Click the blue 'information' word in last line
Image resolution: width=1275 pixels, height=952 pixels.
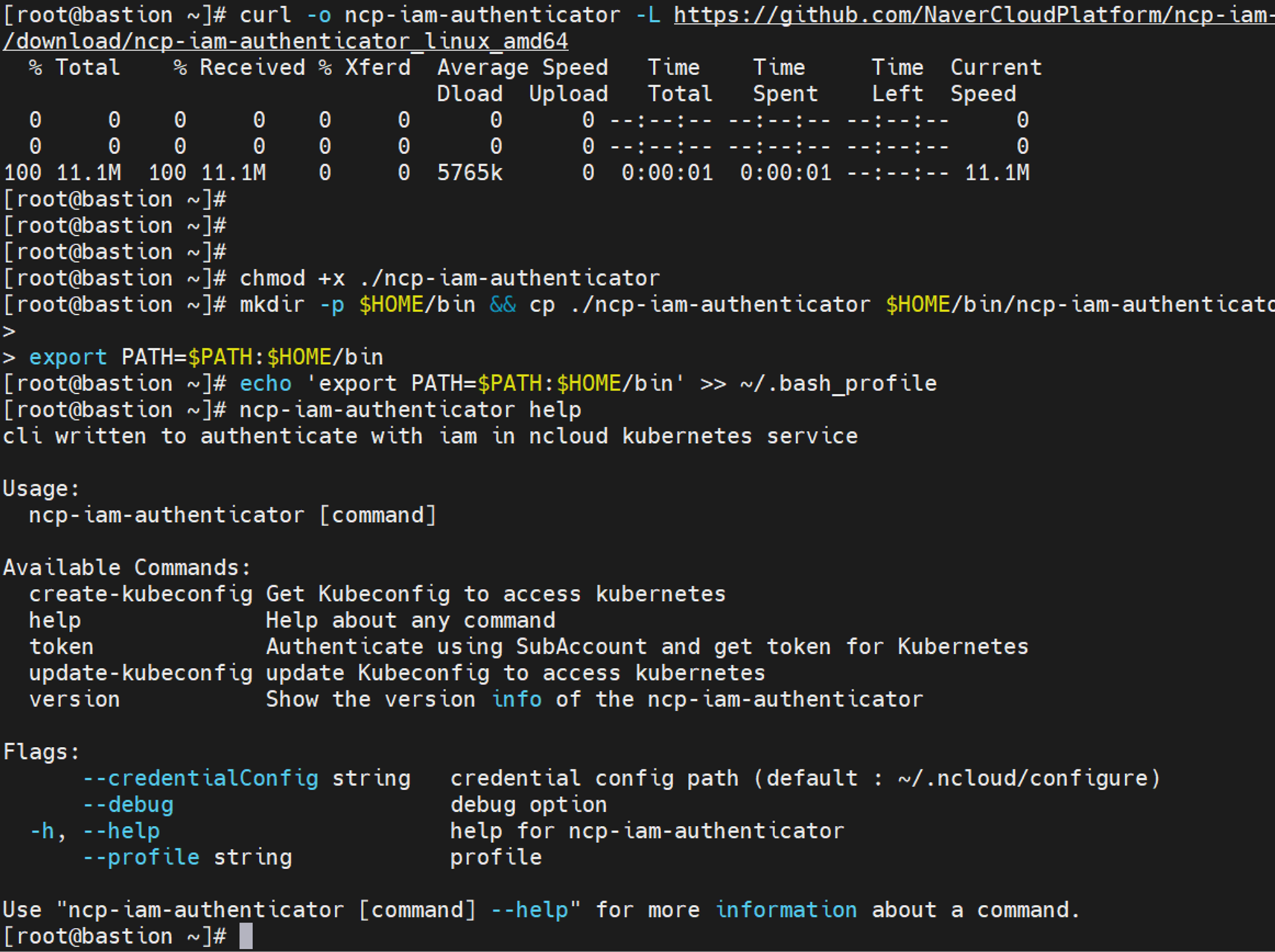point(786,910)
